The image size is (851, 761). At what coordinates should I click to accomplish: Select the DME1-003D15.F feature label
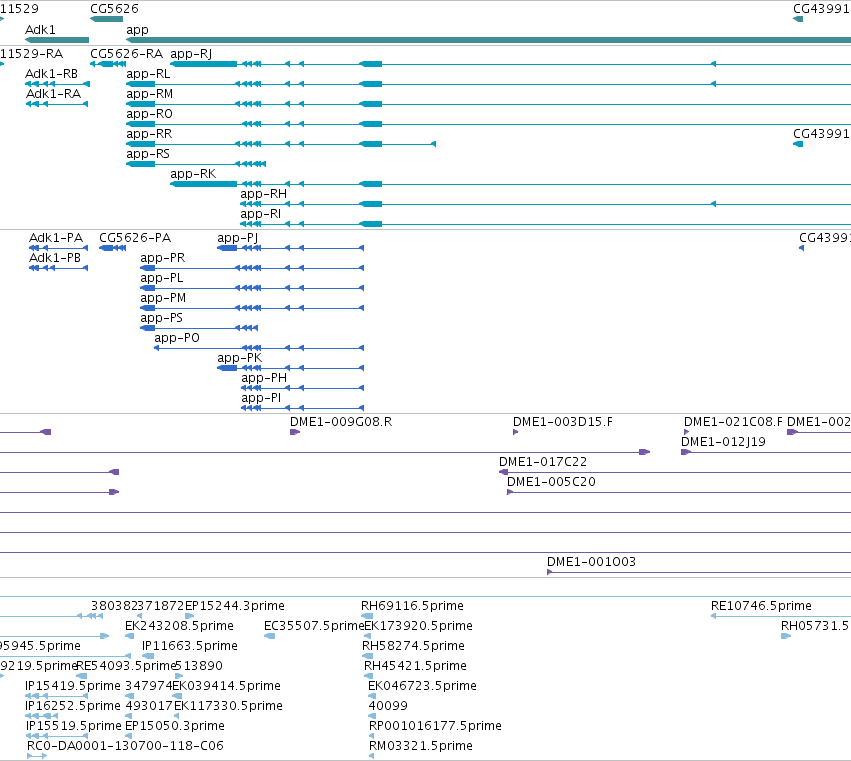563,422
